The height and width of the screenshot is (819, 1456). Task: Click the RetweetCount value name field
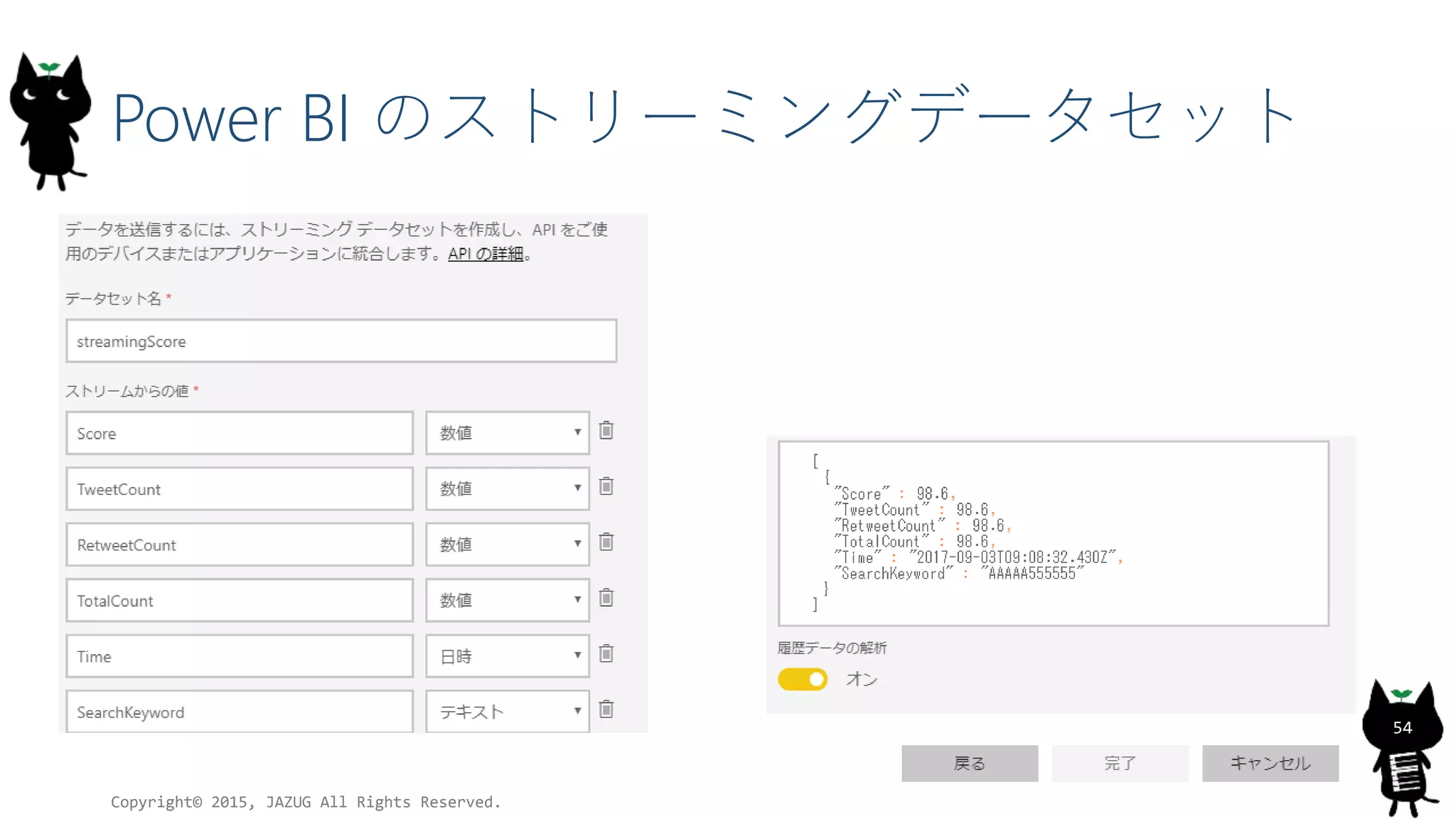coord(240,544)
